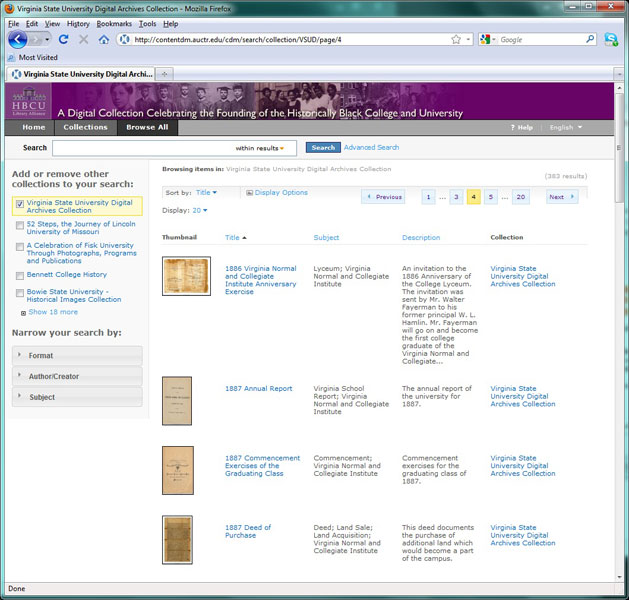Reload the page with the refresh icon

pyautogui.click(x=63, y=39)
